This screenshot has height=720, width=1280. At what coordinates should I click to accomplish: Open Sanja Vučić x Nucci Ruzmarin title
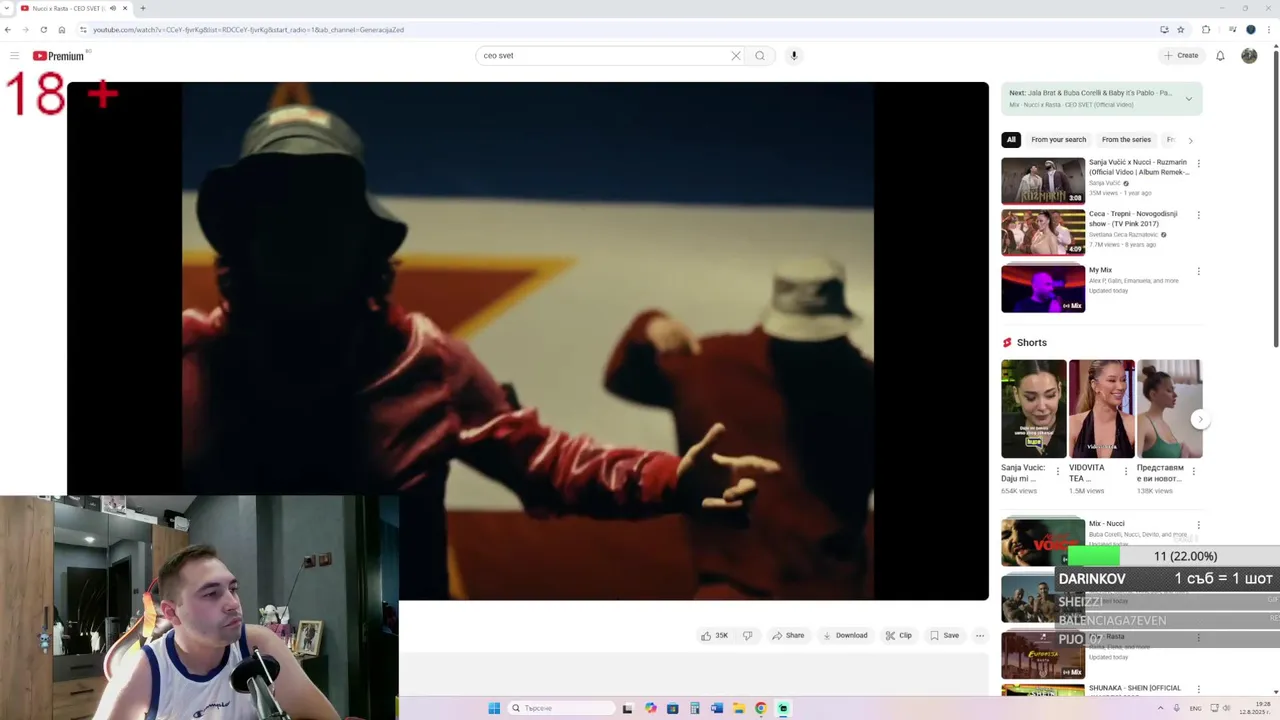[1139, 167]
